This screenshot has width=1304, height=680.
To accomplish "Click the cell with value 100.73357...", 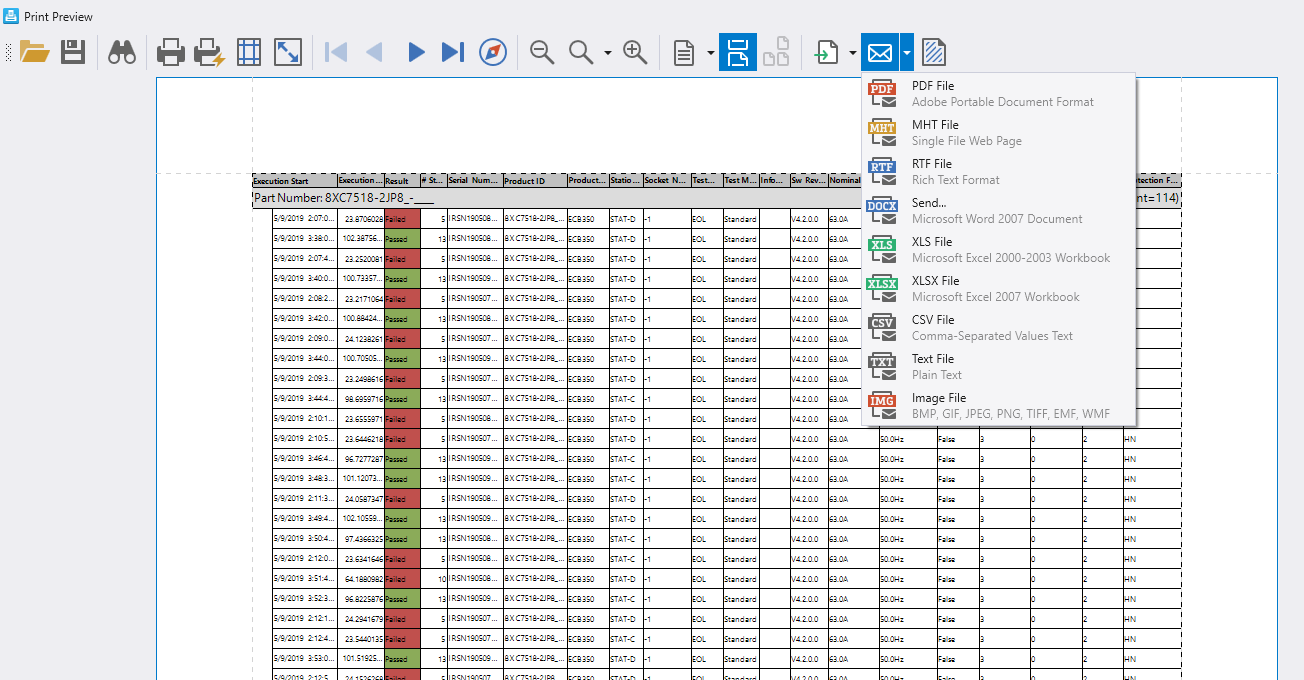I will coord(361,278).
